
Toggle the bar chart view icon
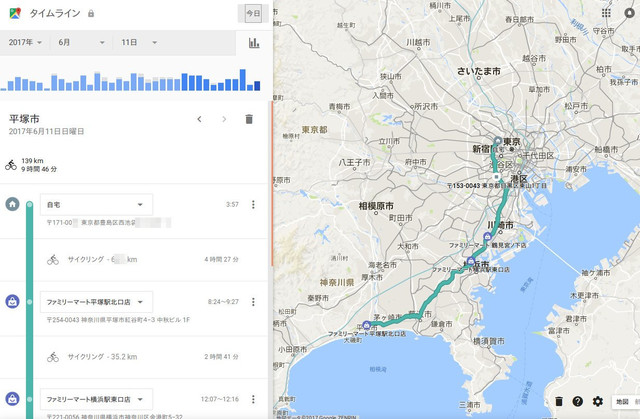tap(254, 43)
